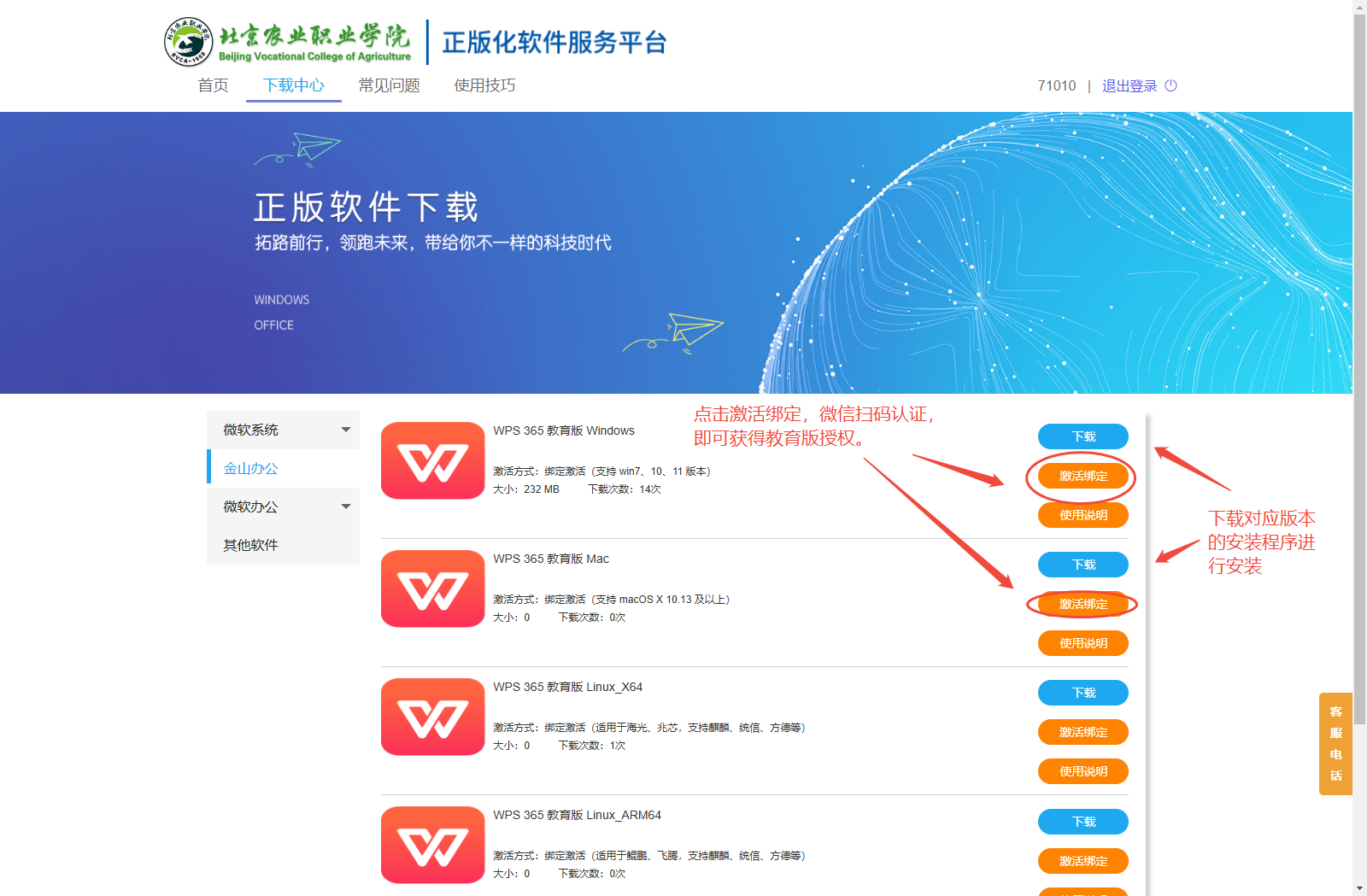The width and height of the screenshot is (1367, 896).
Task: Click the WPS 365 Mac product icon
Action: coord(432,589)
